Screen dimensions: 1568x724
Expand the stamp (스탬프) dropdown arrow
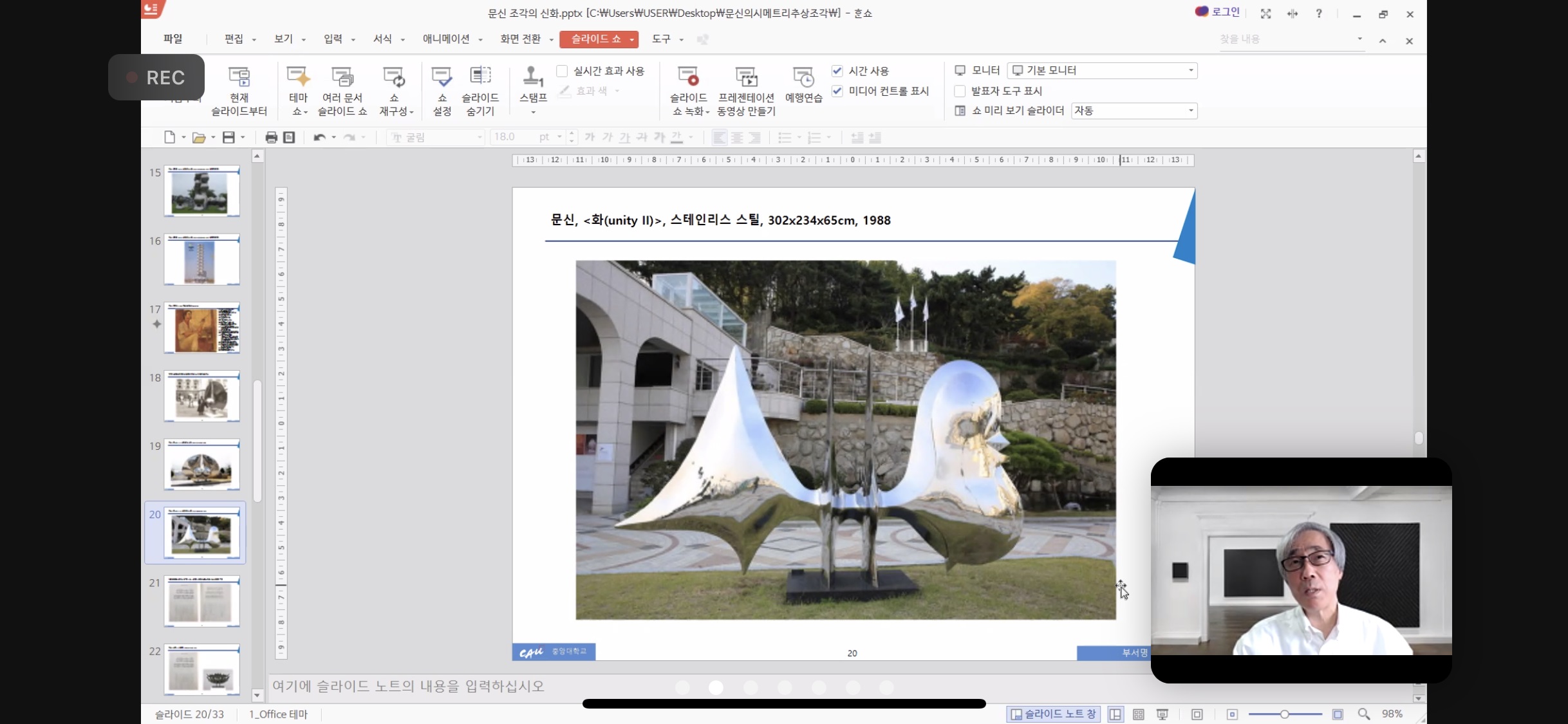click(533, 113)
